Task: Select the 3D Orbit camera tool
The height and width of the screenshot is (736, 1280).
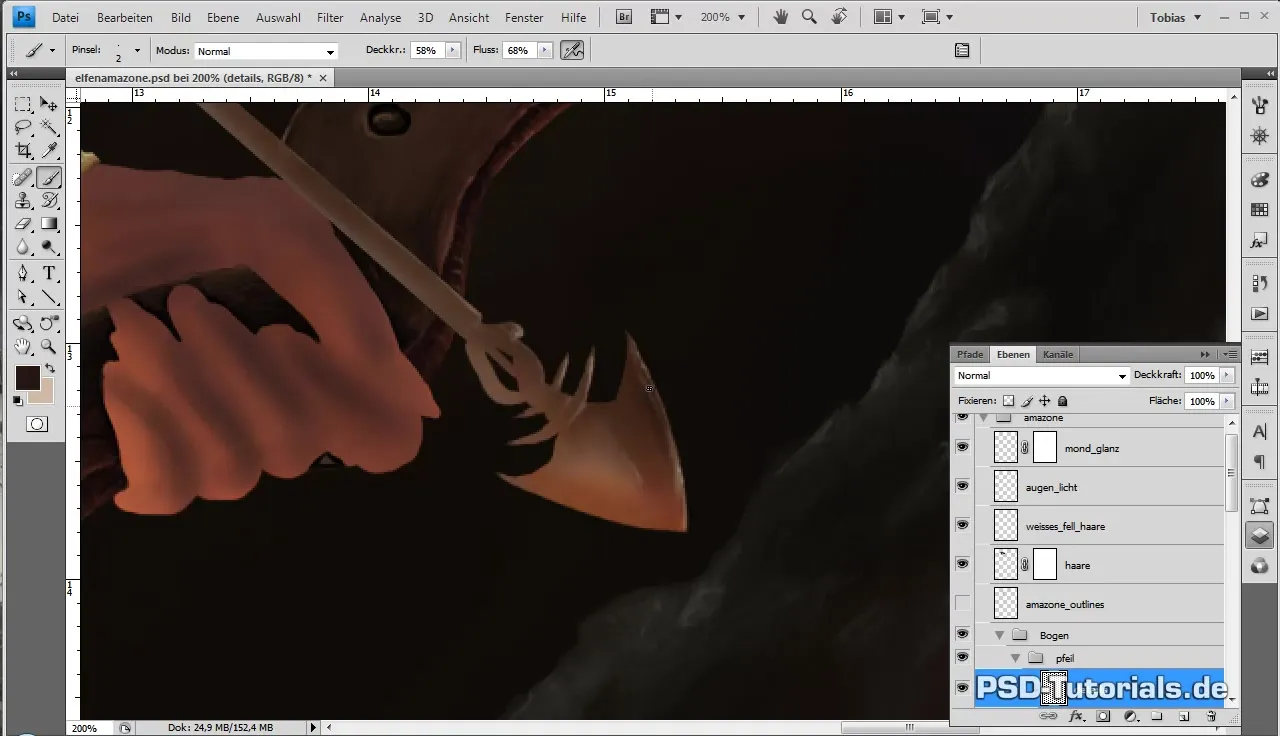Action: 48,324
